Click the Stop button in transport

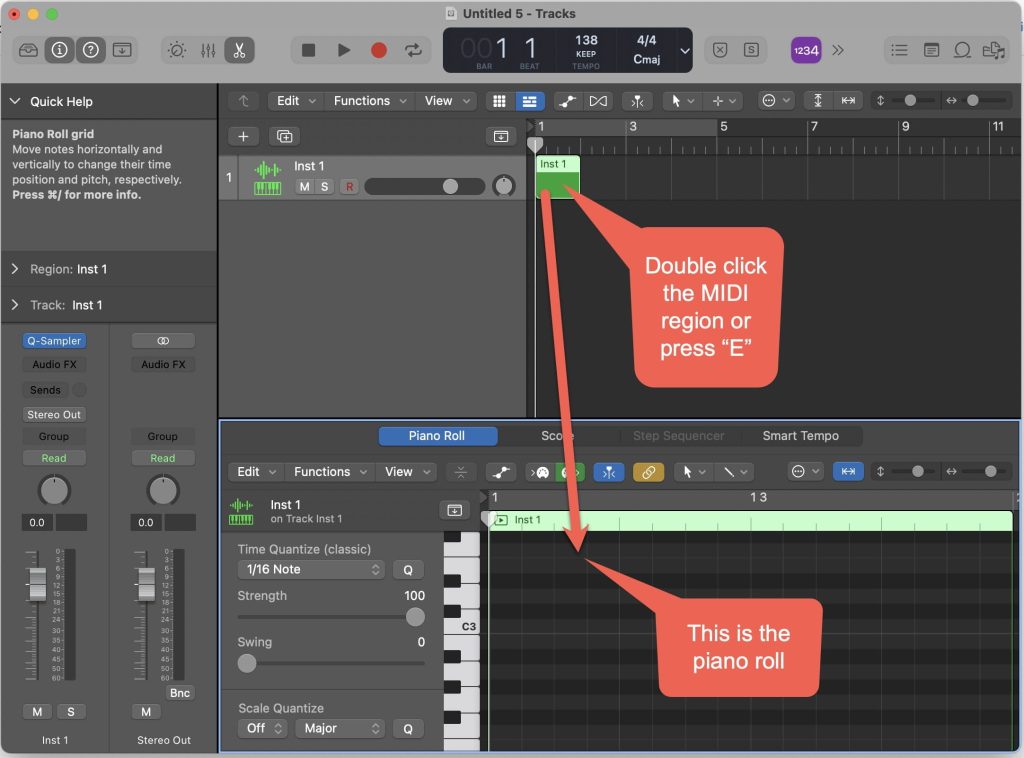pyautogui.click(x=308, y=50)
